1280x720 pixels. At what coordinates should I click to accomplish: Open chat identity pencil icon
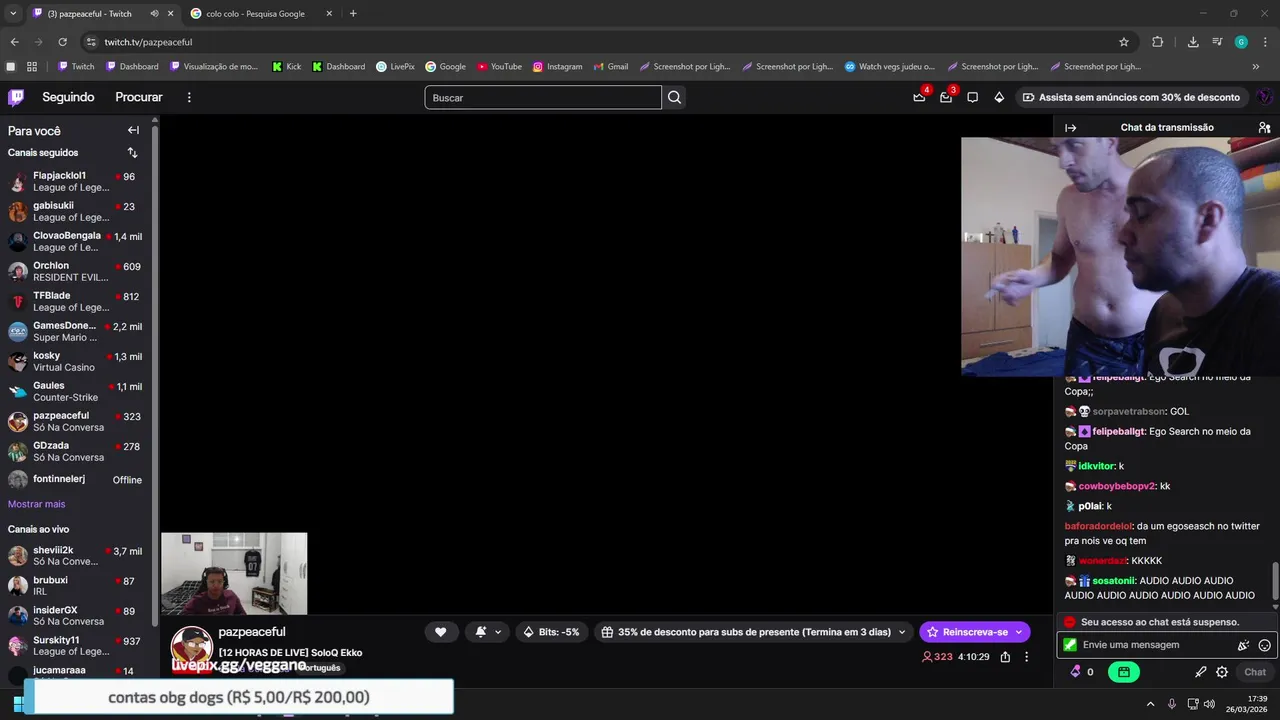coord(1201,672)
